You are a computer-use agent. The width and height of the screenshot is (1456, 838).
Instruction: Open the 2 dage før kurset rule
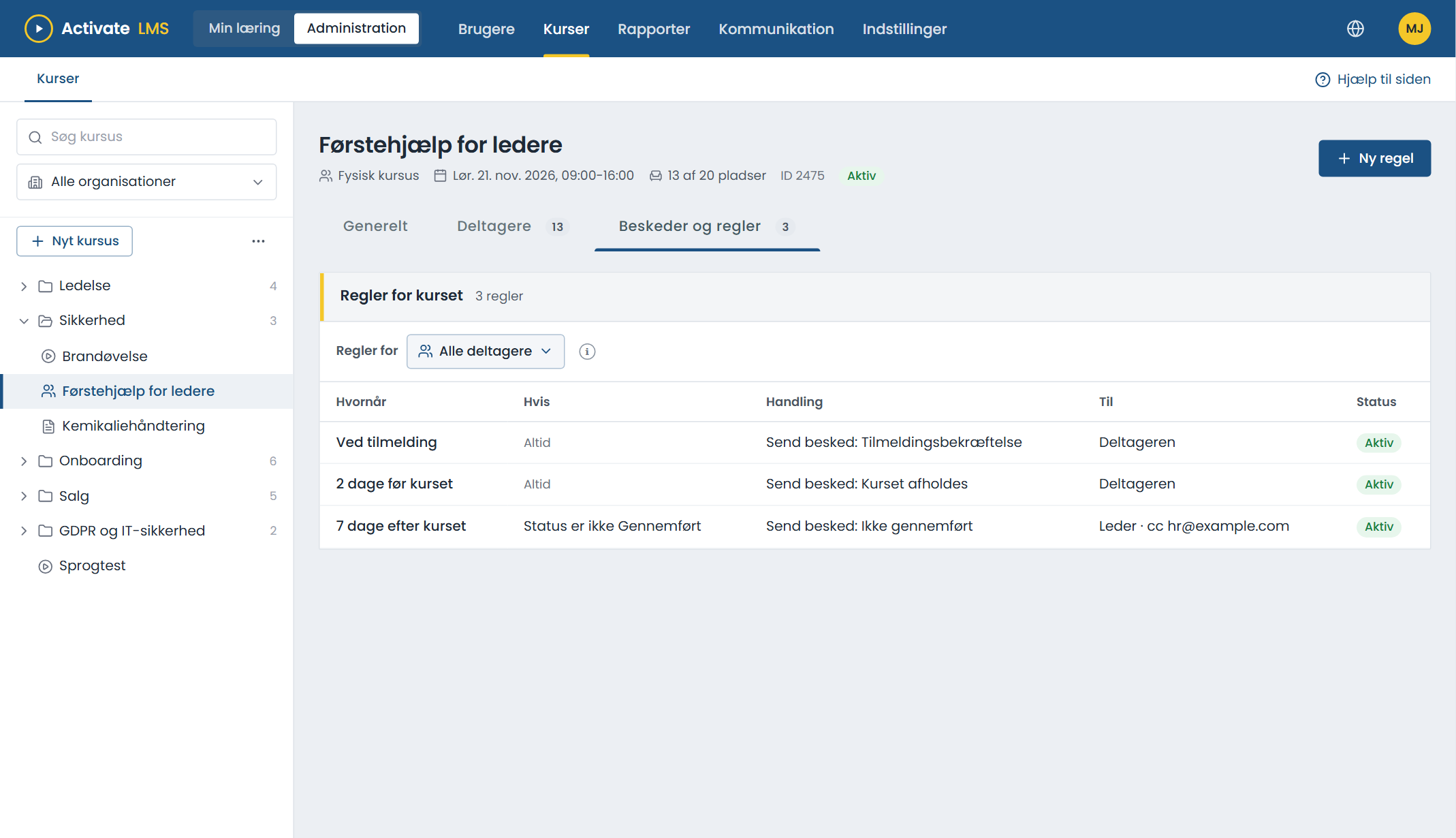coord(874,484)
